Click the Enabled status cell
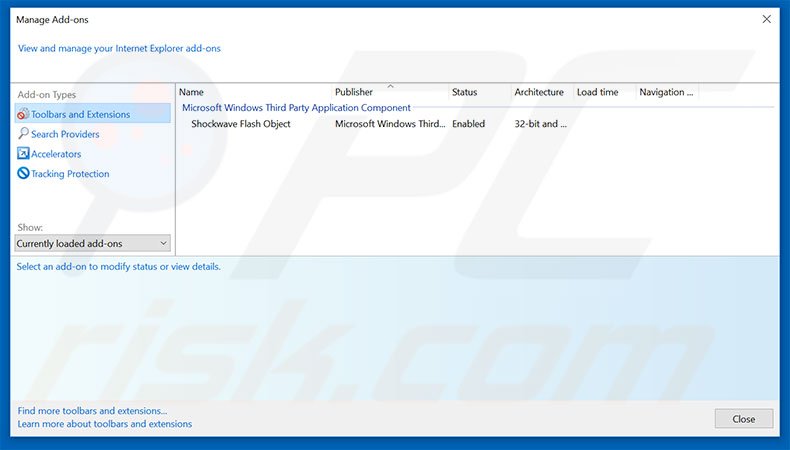The width and height of the screenshot is (790, 450). pos(469,124)
